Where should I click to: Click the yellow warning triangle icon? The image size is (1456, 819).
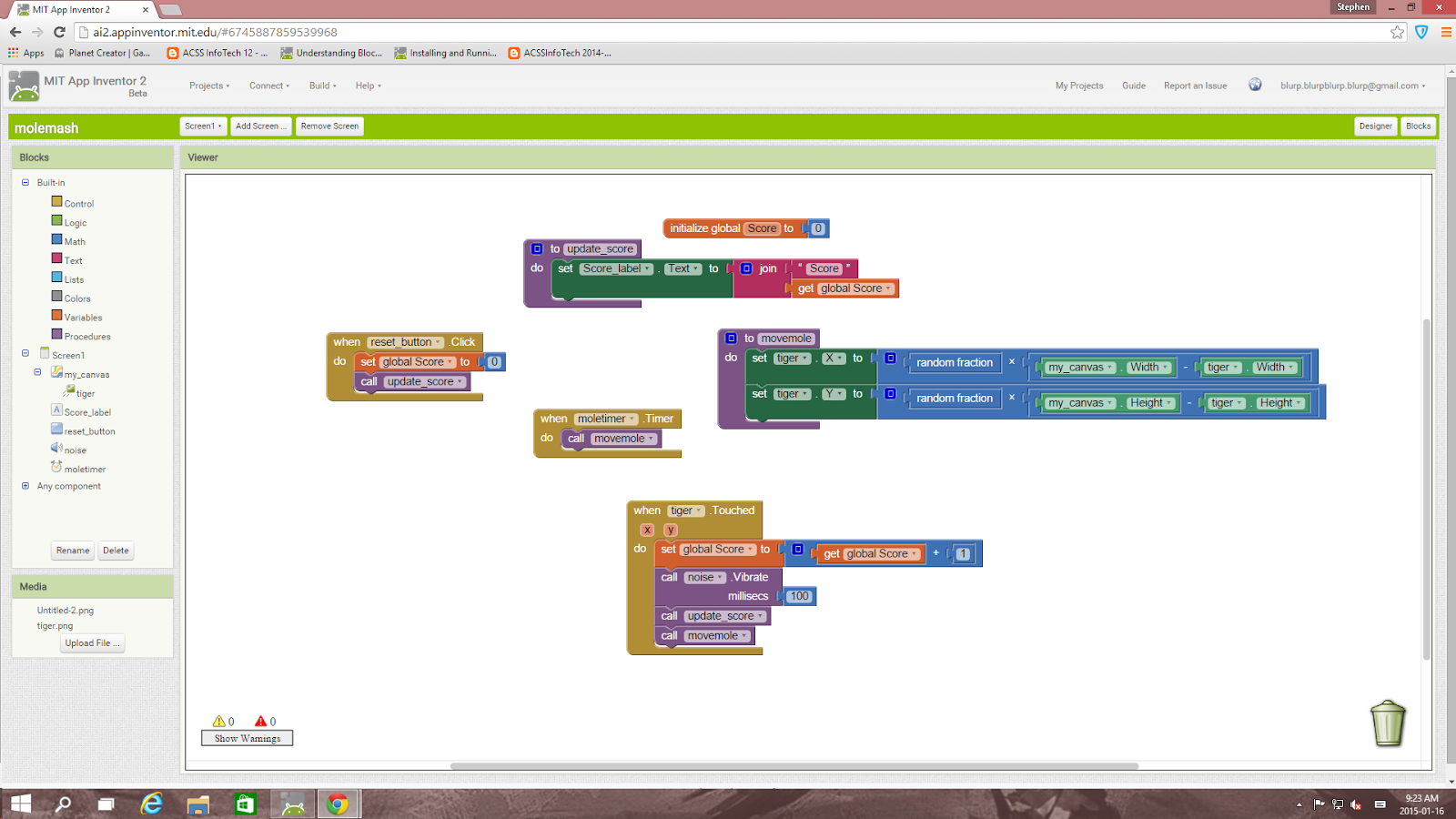218,721
